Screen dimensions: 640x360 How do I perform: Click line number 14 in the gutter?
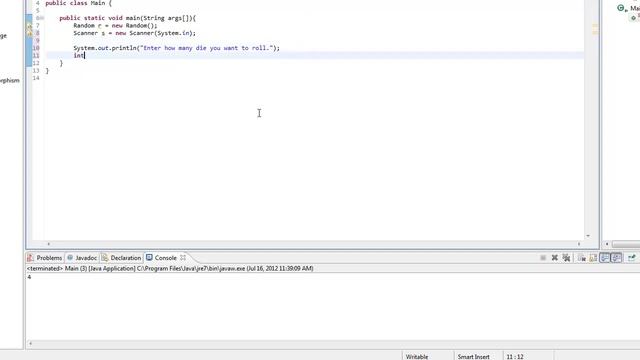36,78
